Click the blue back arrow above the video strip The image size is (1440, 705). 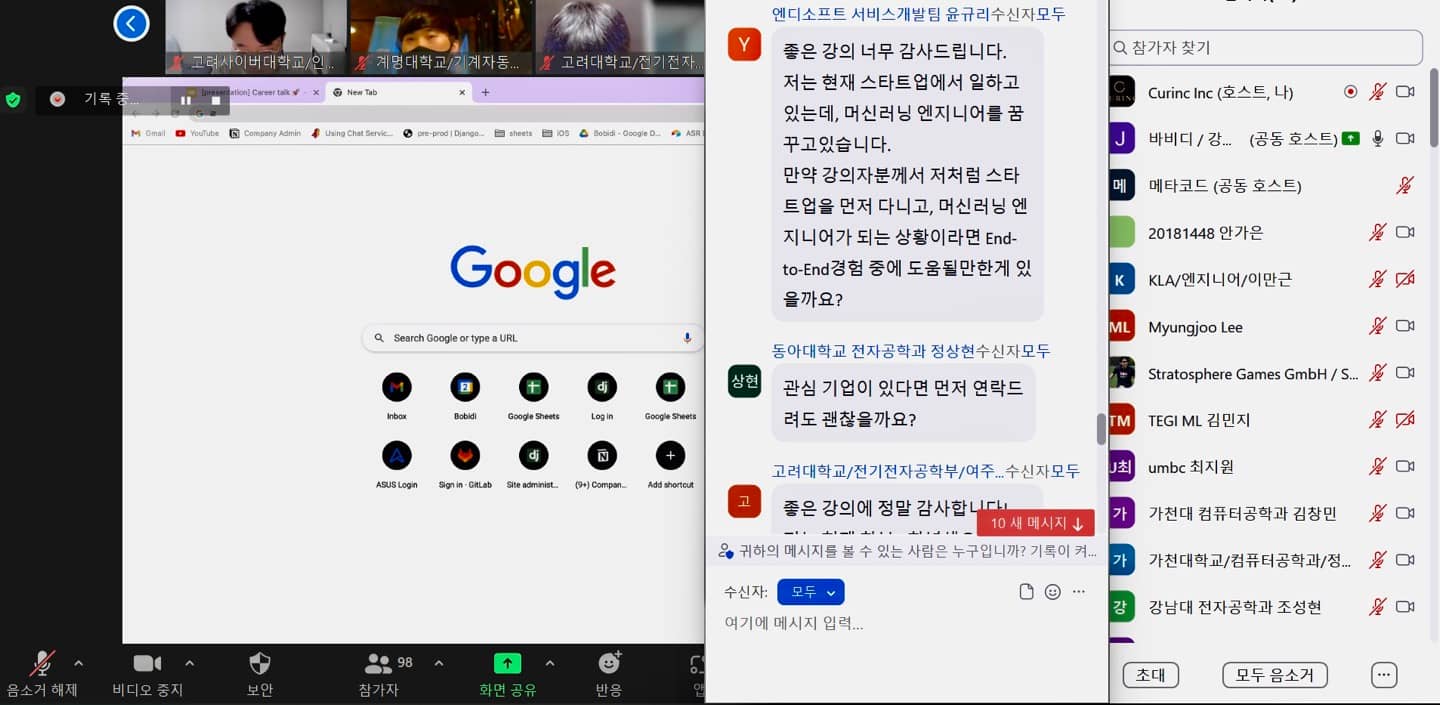coord(131,23)
